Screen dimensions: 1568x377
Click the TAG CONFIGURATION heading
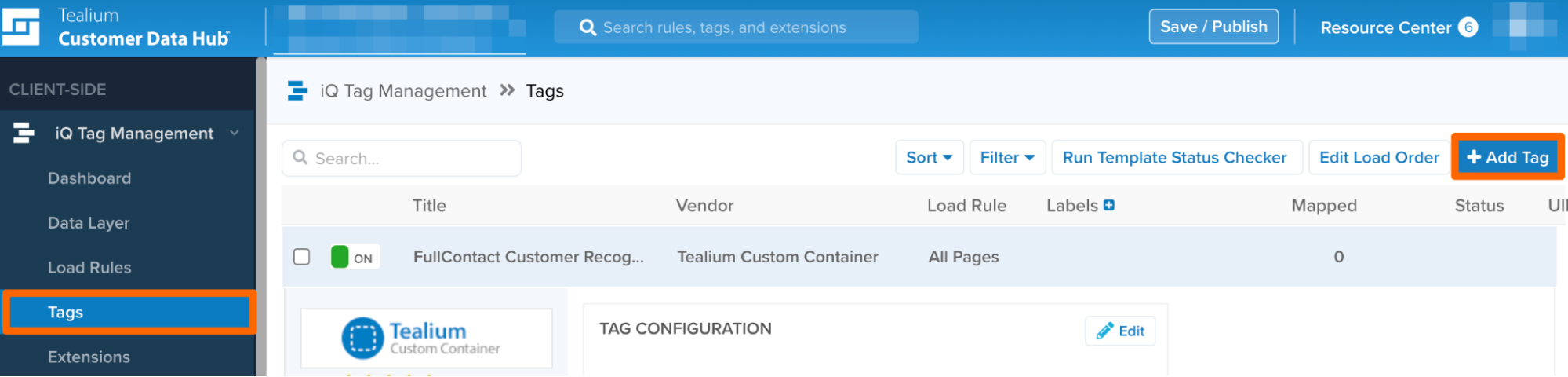(x=686, y=329)
